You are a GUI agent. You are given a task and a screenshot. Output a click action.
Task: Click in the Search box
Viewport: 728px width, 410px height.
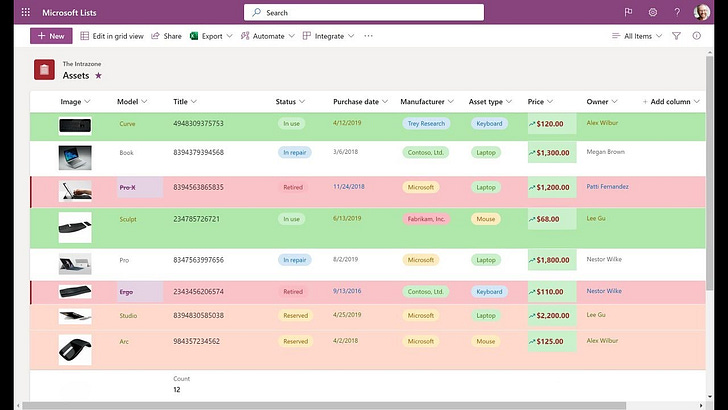point(364,13)
